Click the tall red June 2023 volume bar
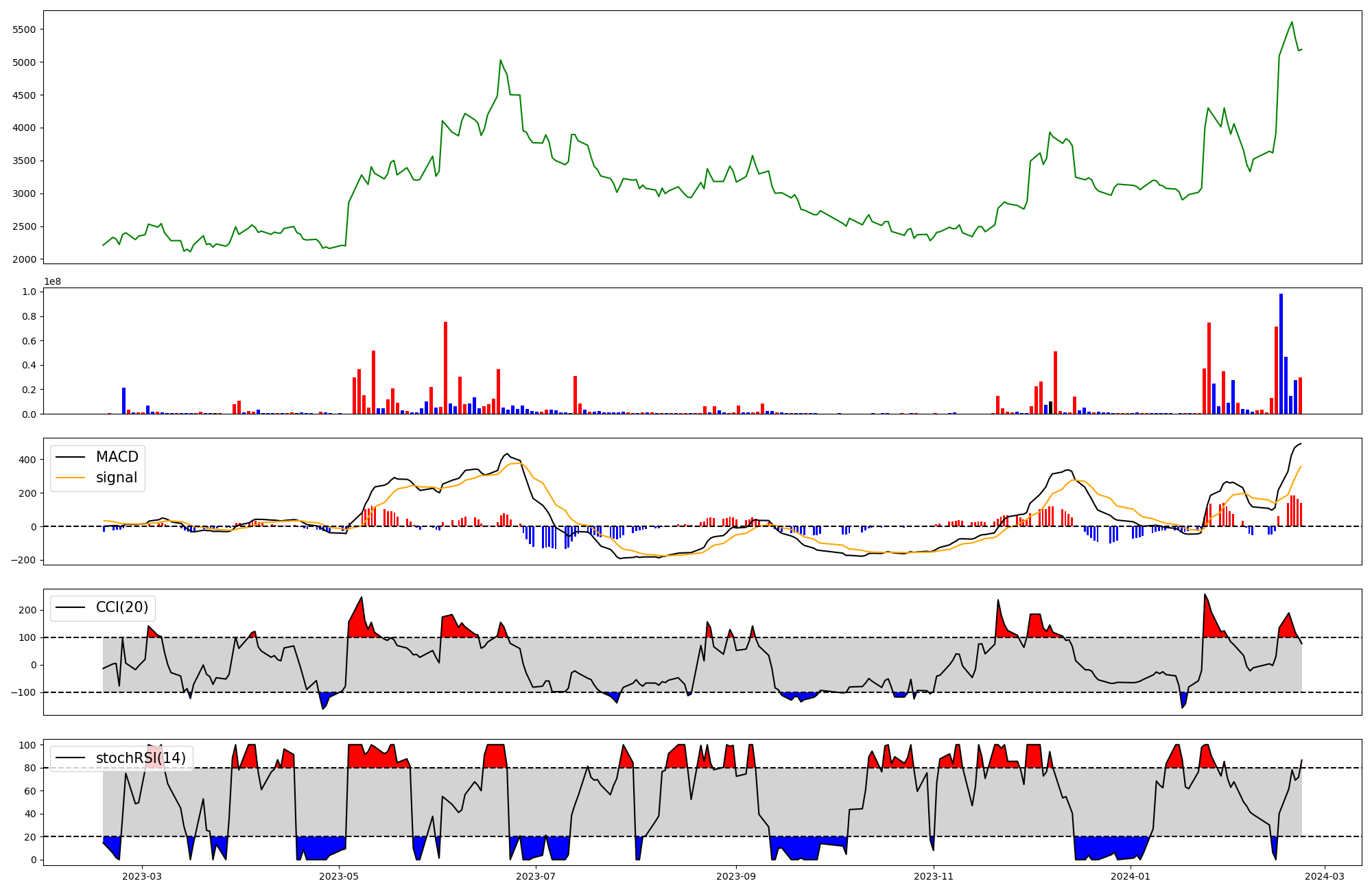This screenshot has height=892, width=1372. [445, 368]
